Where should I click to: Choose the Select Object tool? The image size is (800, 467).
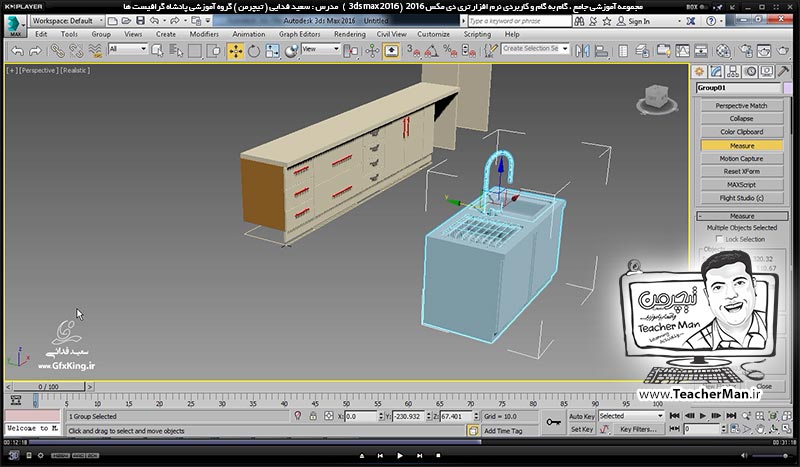coord(157,51)
